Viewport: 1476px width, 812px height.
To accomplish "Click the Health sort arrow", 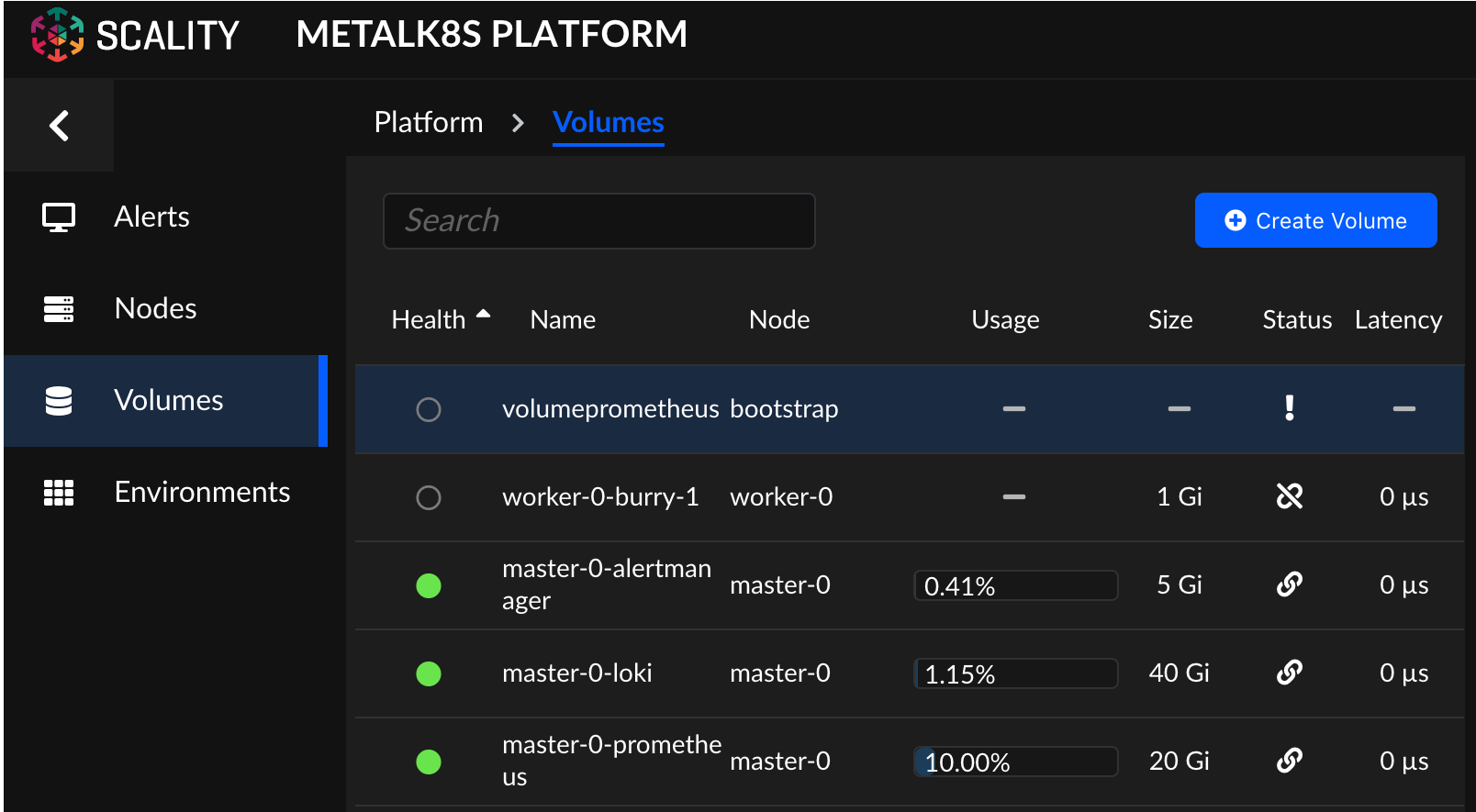I will tap(483, 314).
